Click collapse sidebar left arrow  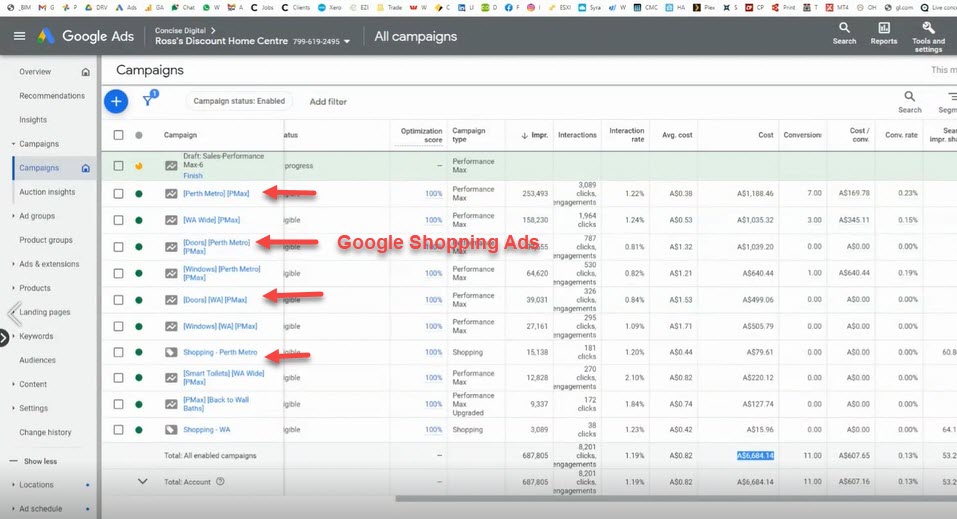tap(14, 313)
